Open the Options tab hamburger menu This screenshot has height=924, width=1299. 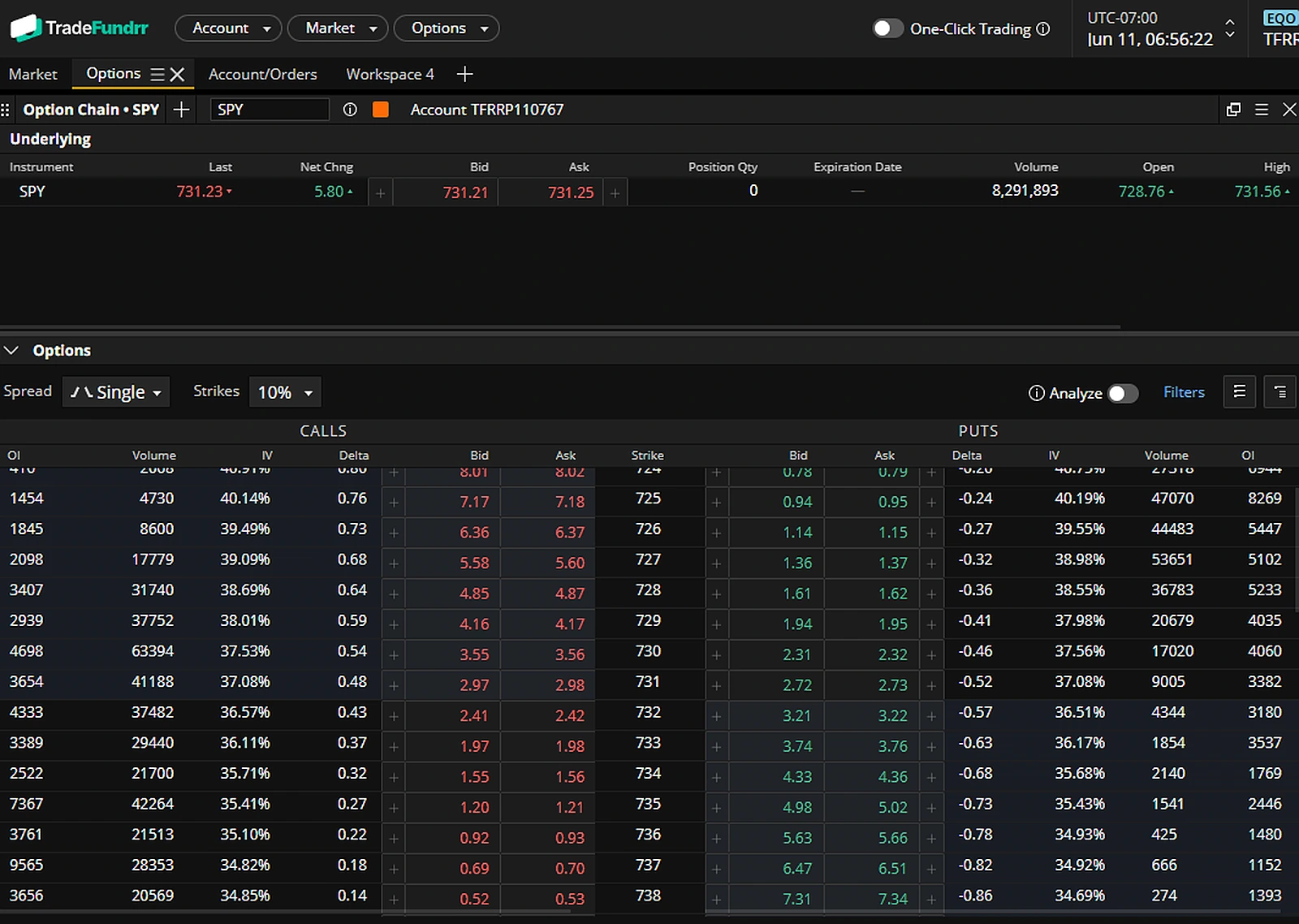coord(158,74)
